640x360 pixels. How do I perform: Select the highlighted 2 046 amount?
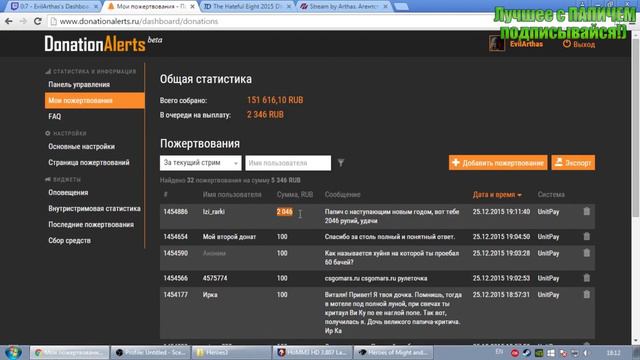tap(284, 211)
